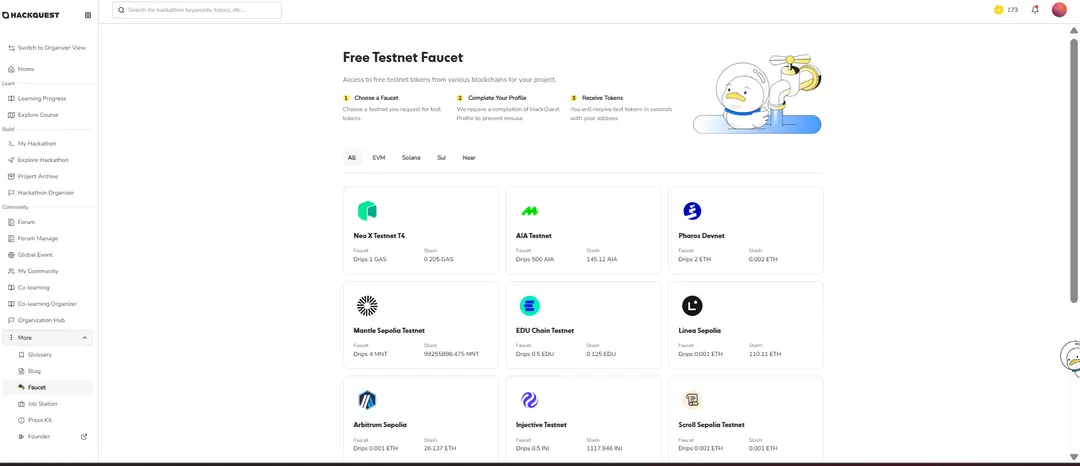Switch to Organizer View
The width and height of the screenshot is (1080, 466).
coord(51,48)
